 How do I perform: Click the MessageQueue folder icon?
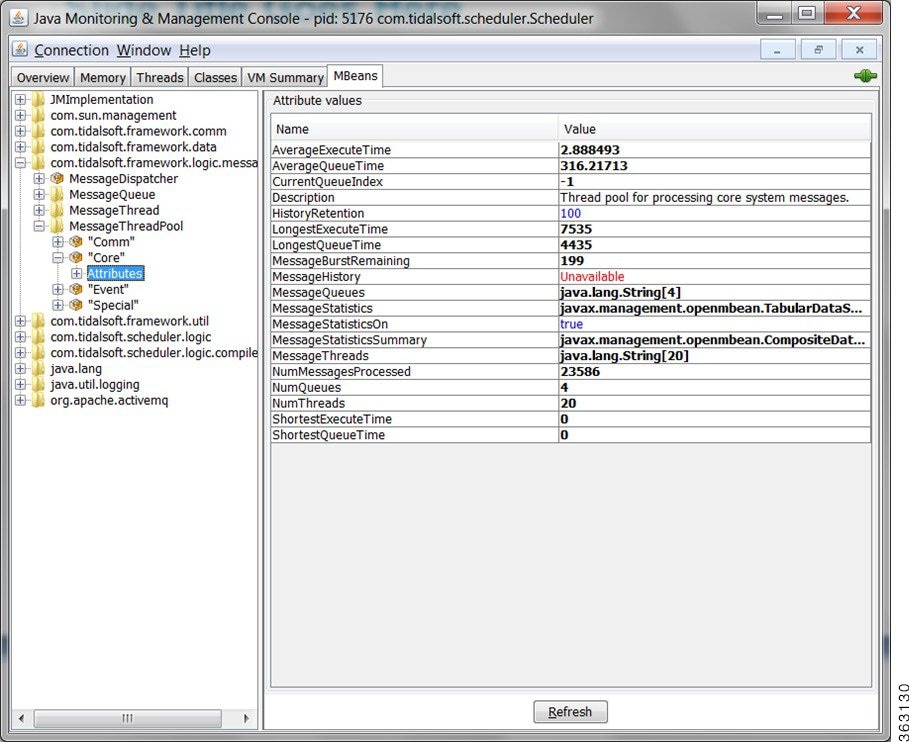coord(57,195)
